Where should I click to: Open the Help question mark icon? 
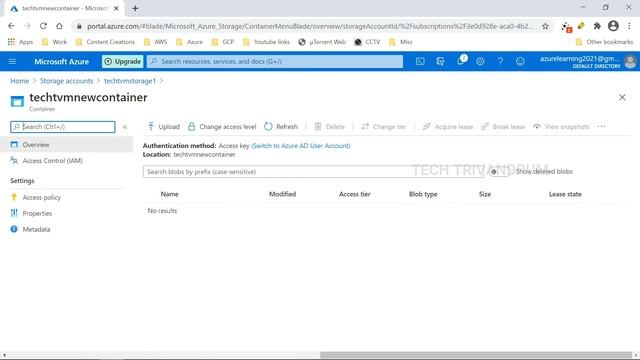(x=500, y=62)
